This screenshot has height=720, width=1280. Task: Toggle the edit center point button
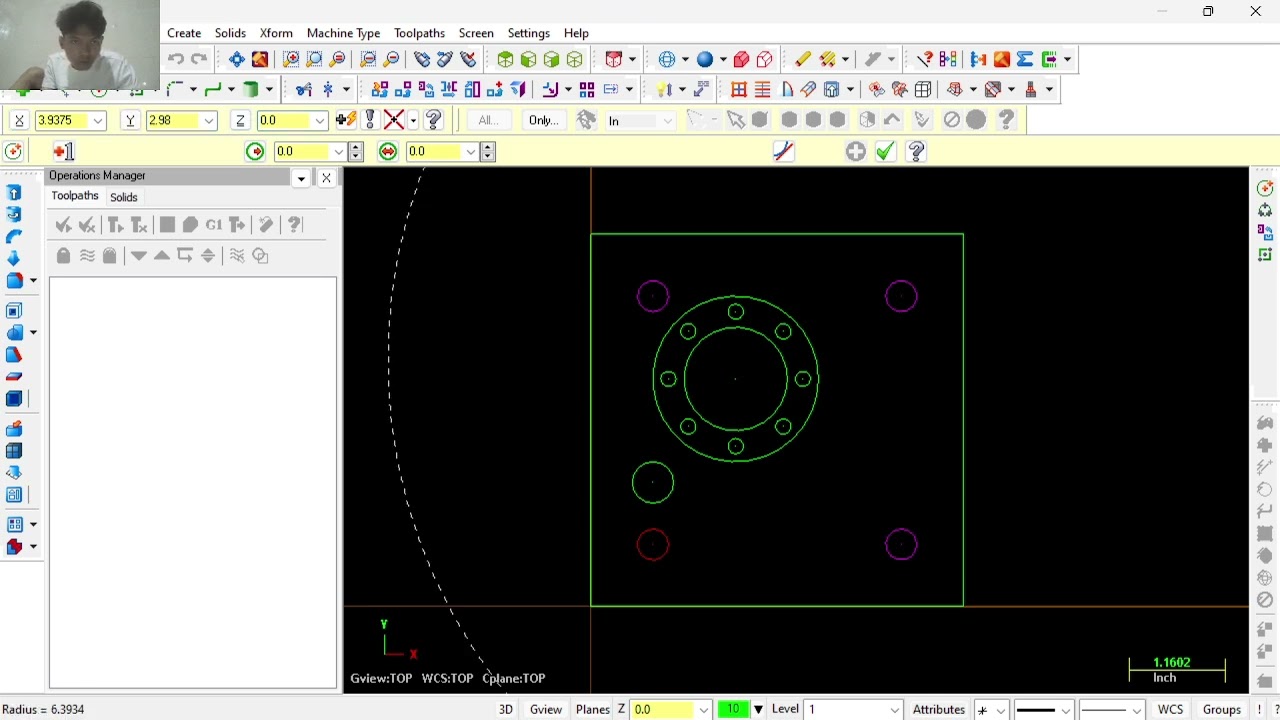coord(63,151)
